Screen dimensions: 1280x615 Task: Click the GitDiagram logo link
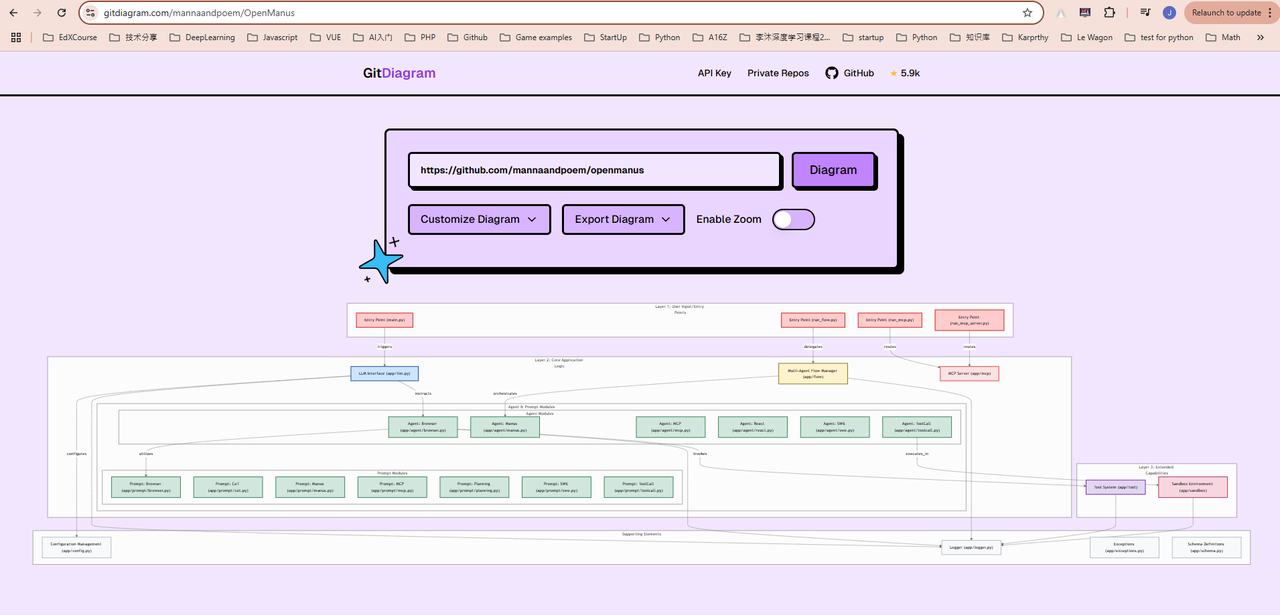(399, 73)
